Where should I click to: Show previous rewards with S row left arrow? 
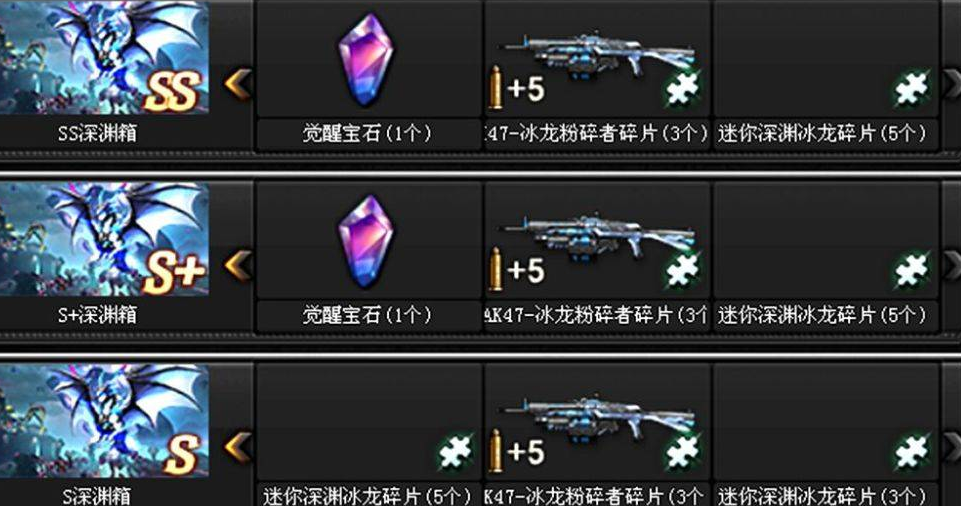[238, 447]
